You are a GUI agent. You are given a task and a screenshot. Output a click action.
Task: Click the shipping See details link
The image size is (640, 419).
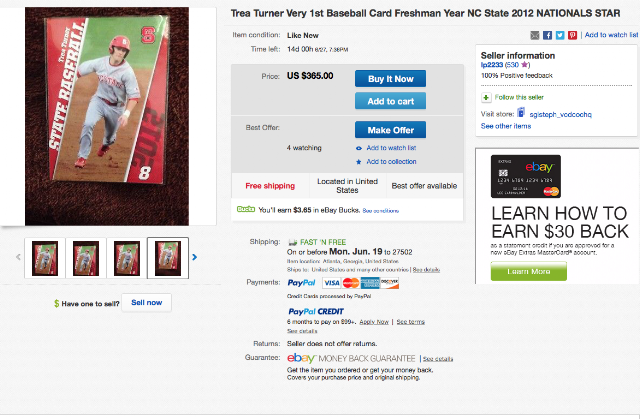426,270
